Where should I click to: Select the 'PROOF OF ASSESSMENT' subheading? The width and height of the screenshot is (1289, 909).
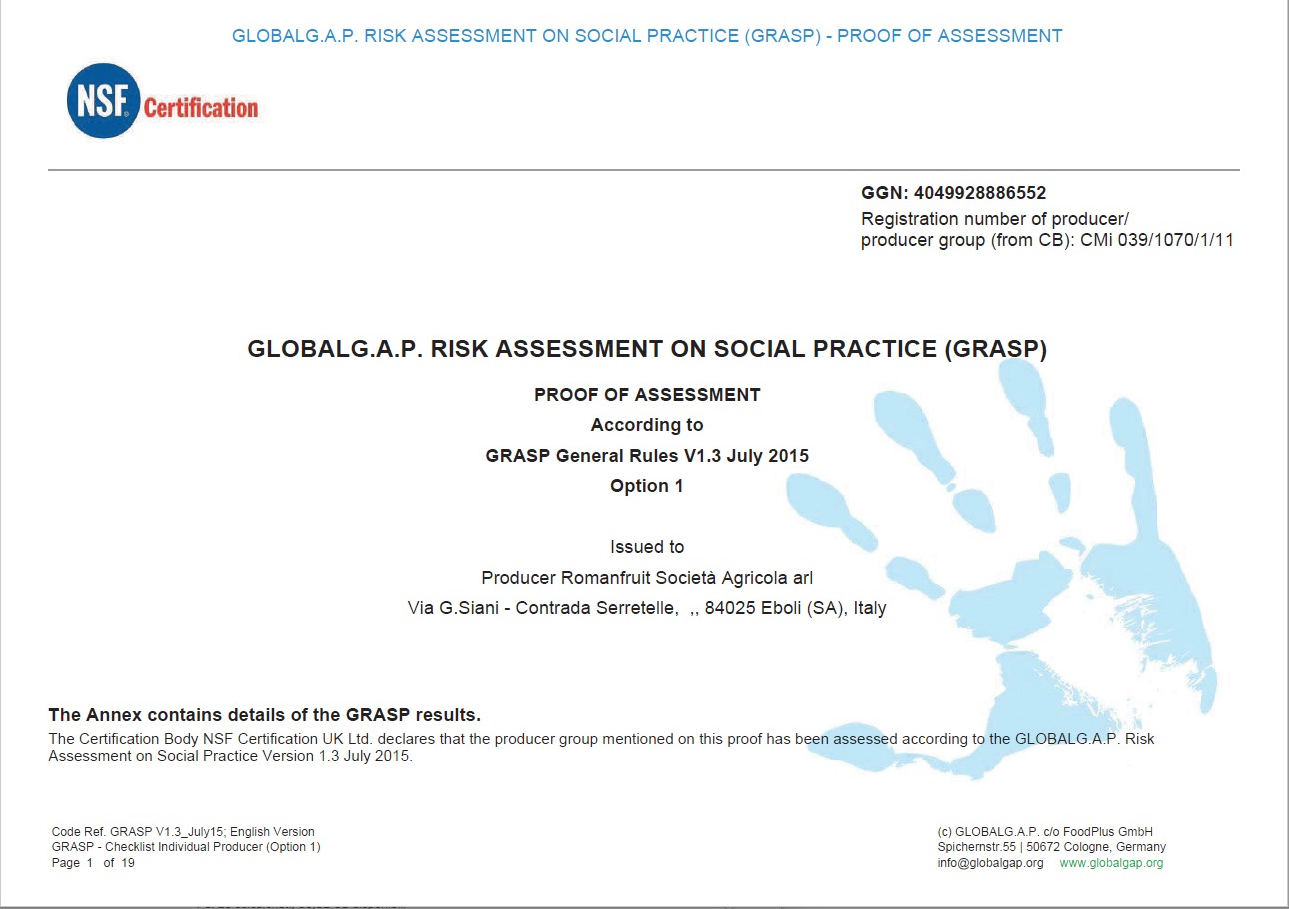(647, 395)
